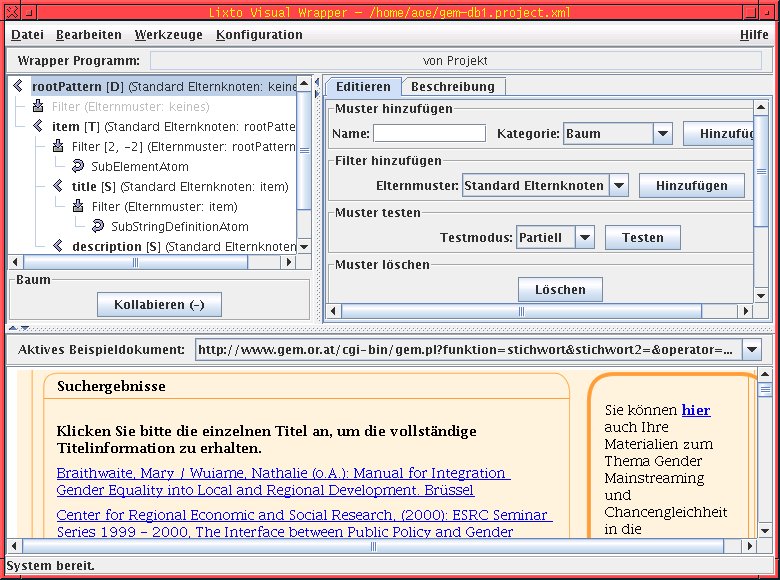Click the title [S] pattern icon
This screenshot has width=780, height=580.
58,187
